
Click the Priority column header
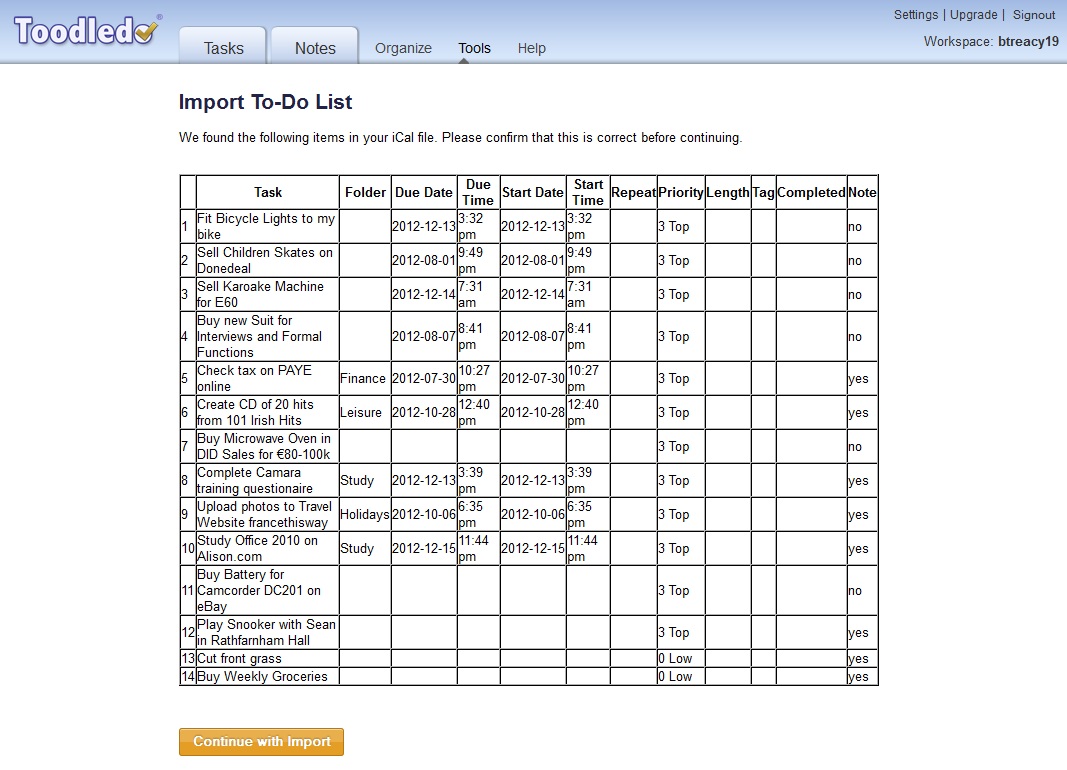(680, 192)
